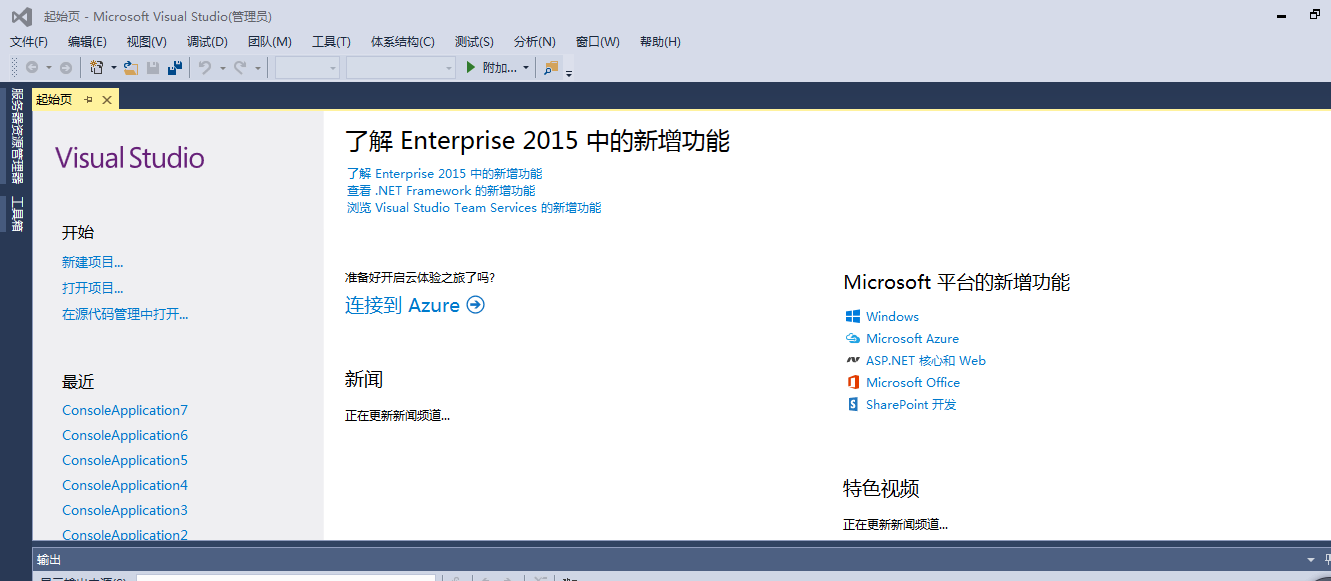Expand the 附加 debug target dropdown arrow
Image resolution: width=1331 pixels, height=581 pixels.
[526, 68]
